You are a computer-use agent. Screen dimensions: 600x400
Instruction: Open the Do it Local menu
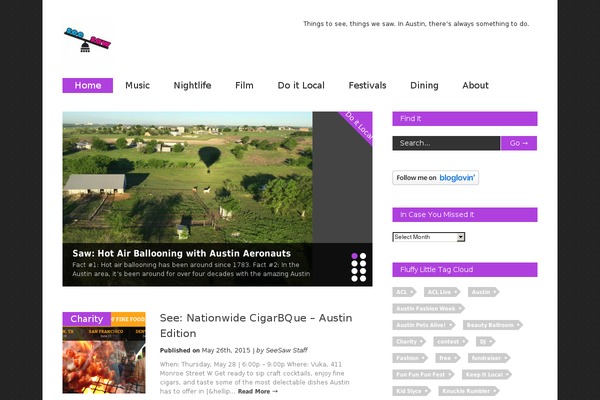click(x=301, y=85)
